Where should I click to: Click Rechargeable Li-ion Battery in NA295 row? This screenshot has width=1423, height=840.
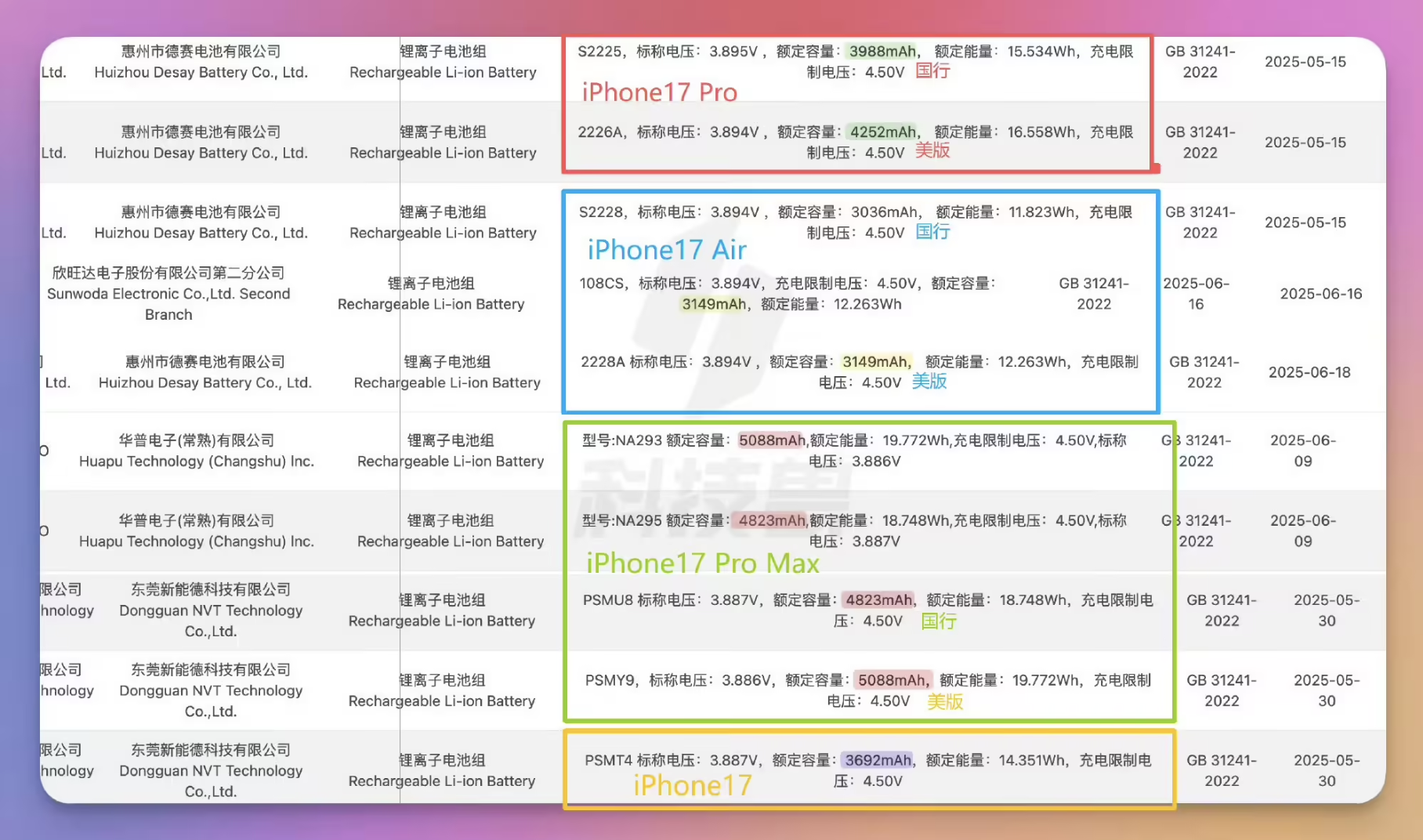click(451, 541)
